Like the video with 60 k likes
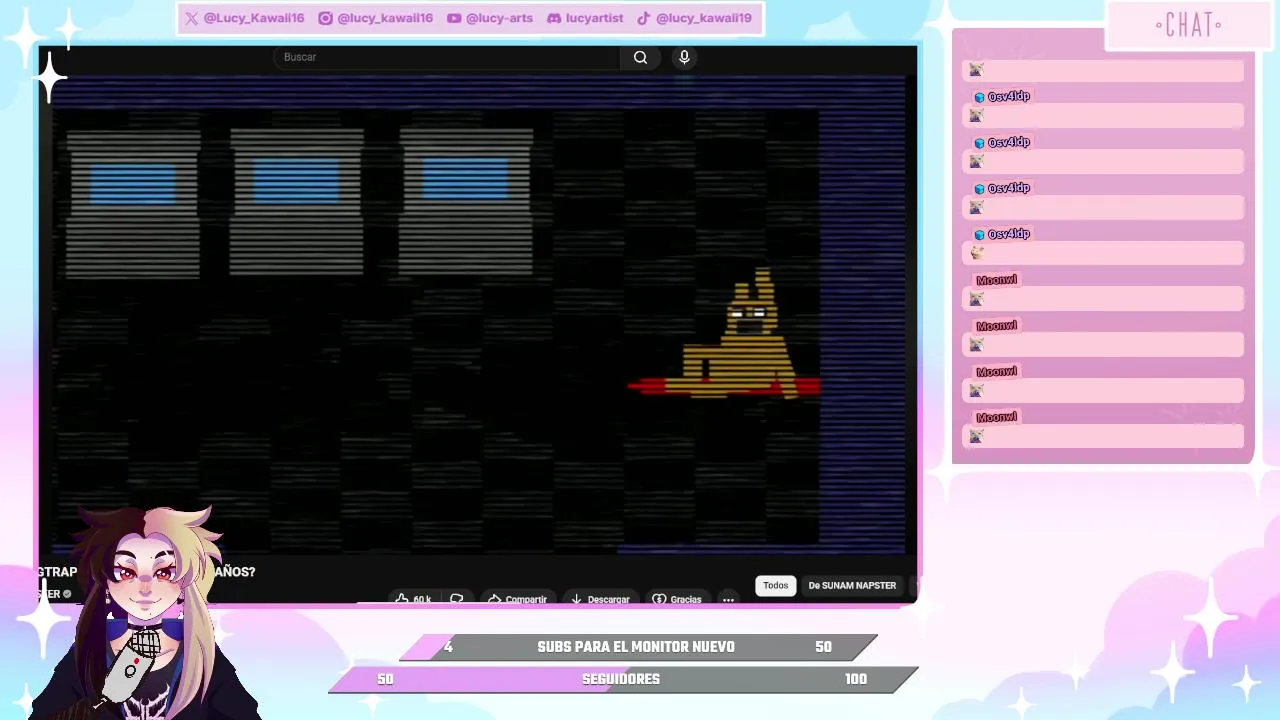This screenshot has height=720, width=1280. coord(413,599)
